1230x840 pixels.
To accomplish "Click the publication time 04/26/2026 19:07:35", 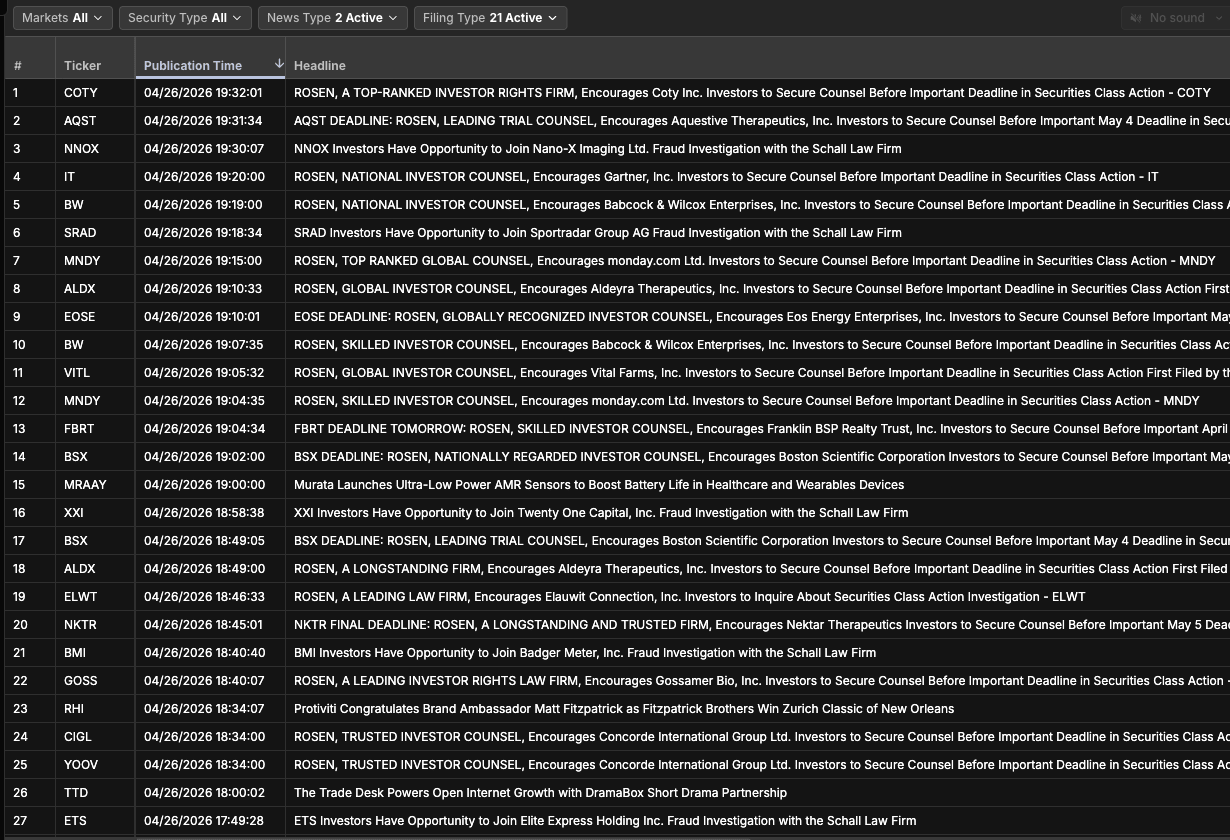I will pos(204,345).
